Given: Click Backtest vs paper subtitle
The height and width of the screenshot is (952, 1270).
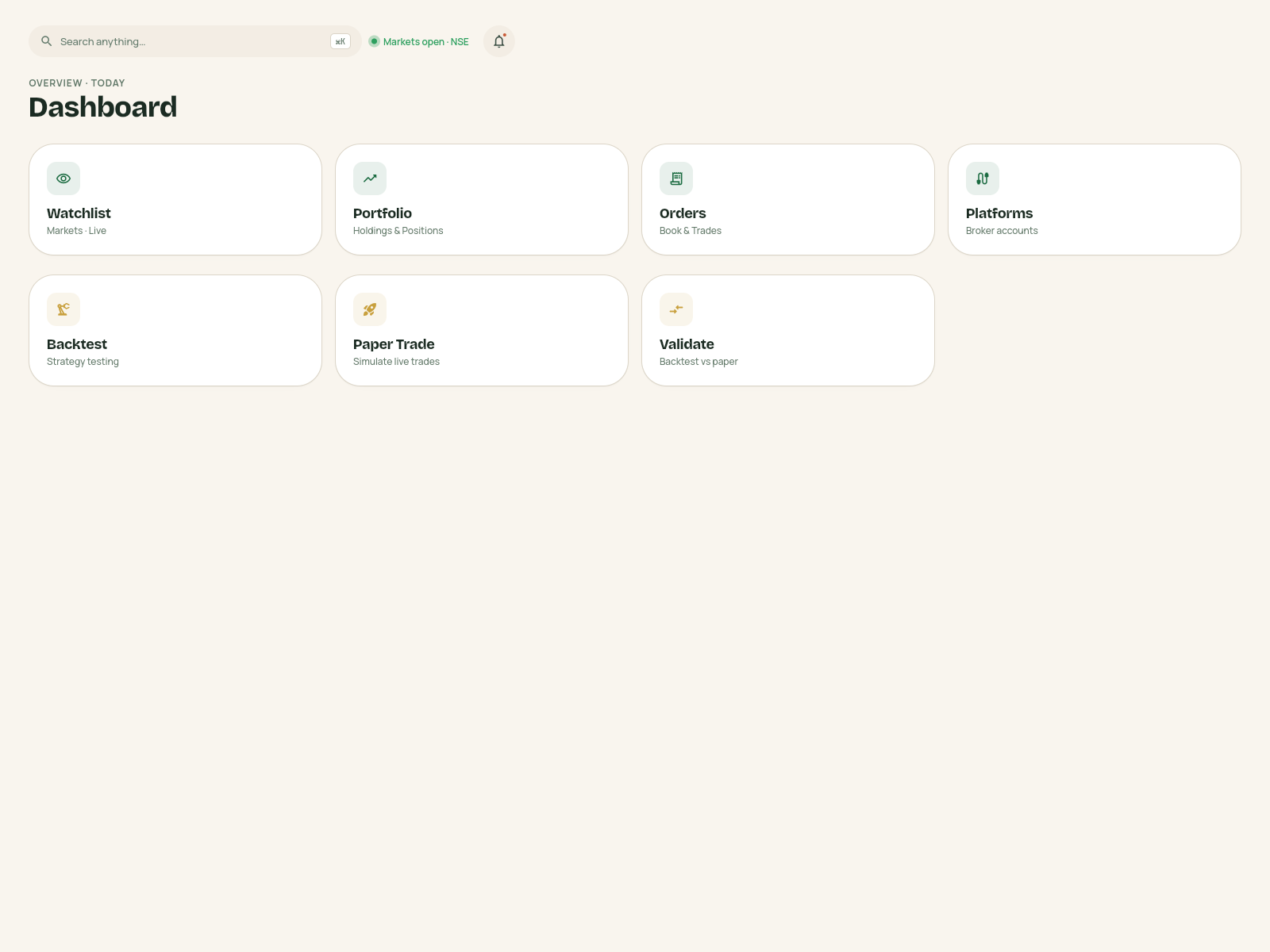Looking at the screenshot, I should [698, 362].
